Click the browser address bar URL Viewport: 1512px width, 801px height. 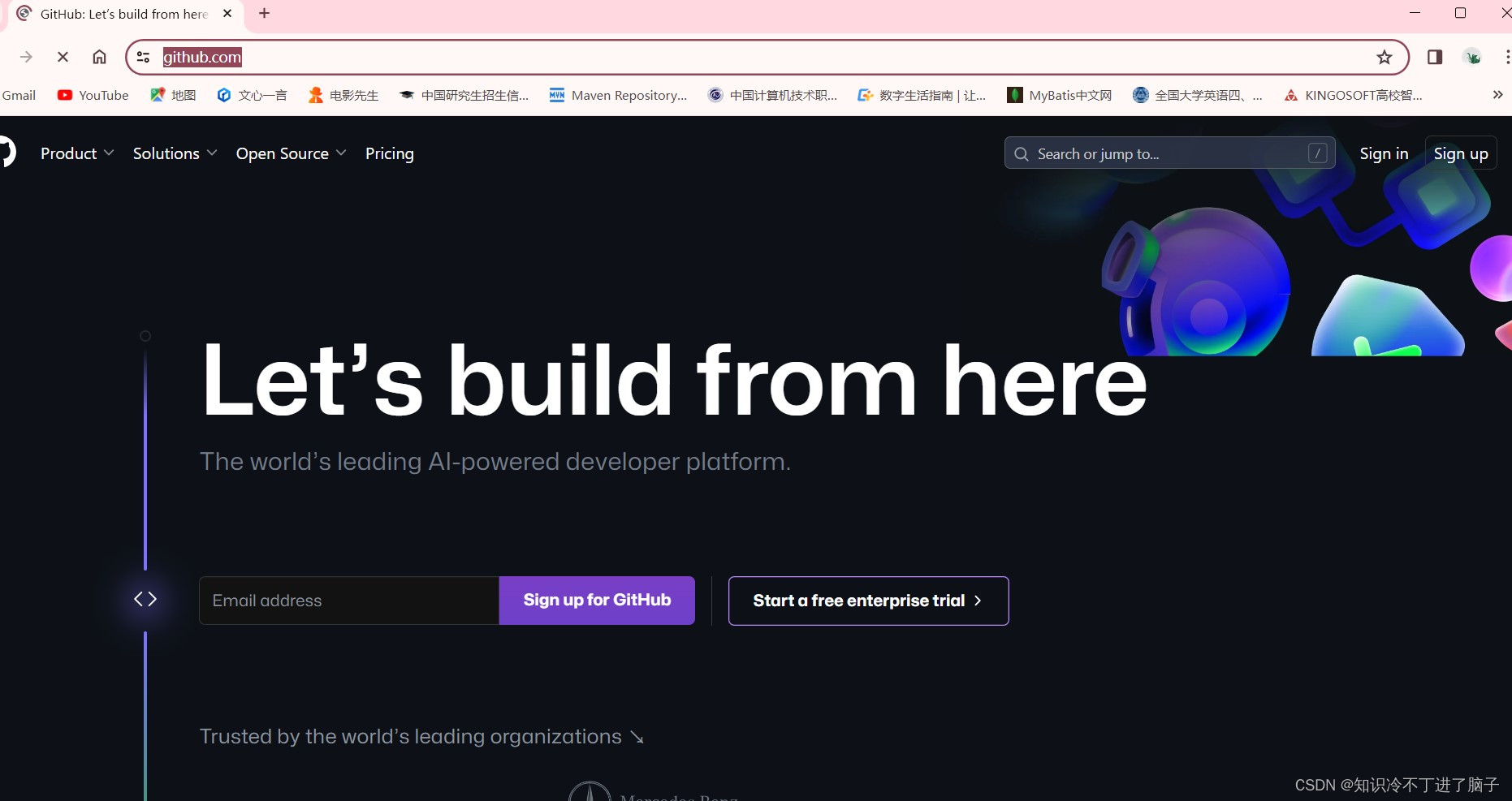[202, 57]
